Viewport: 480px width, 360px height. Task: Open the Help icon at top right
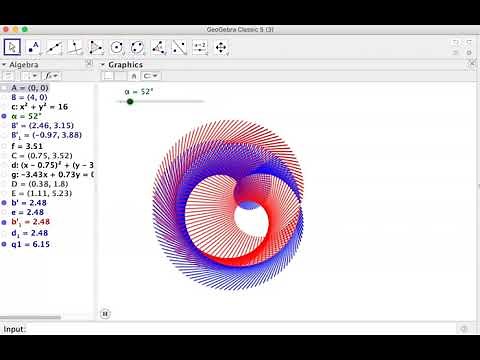[x=456, y=52]
